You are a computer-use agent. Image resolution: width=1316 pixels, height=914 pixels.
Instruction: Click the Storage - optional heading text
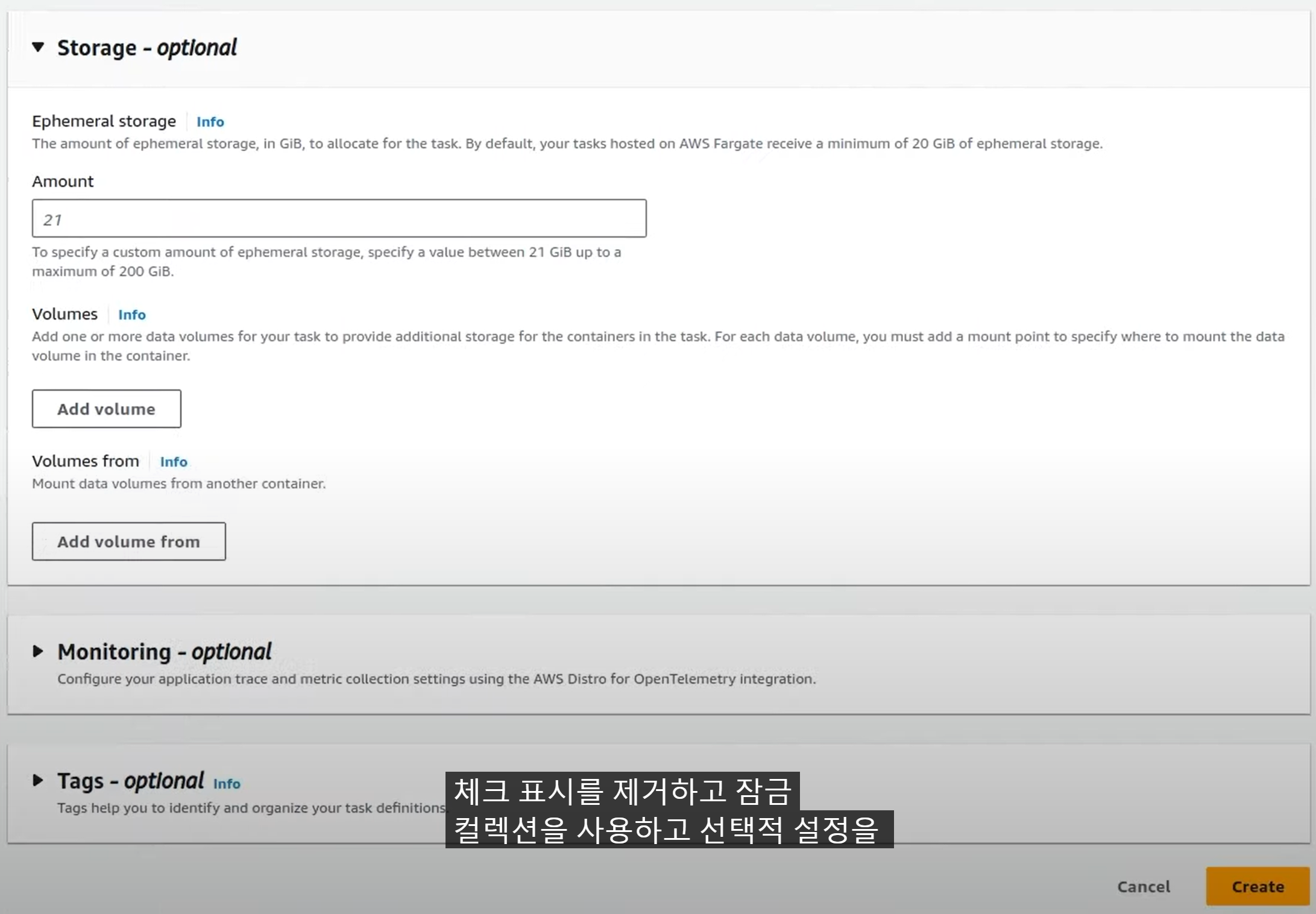146,48
